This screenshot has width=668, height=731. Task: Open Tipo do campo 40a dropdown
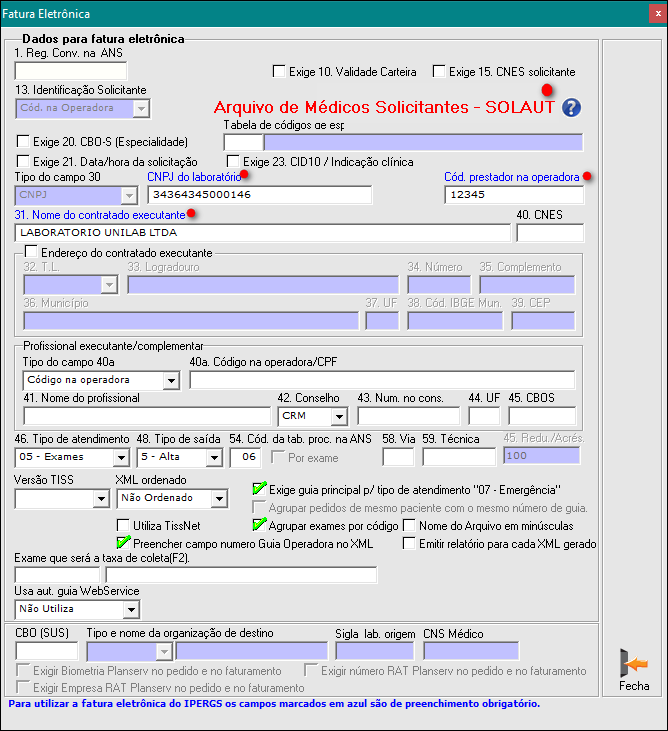[171, 380]
